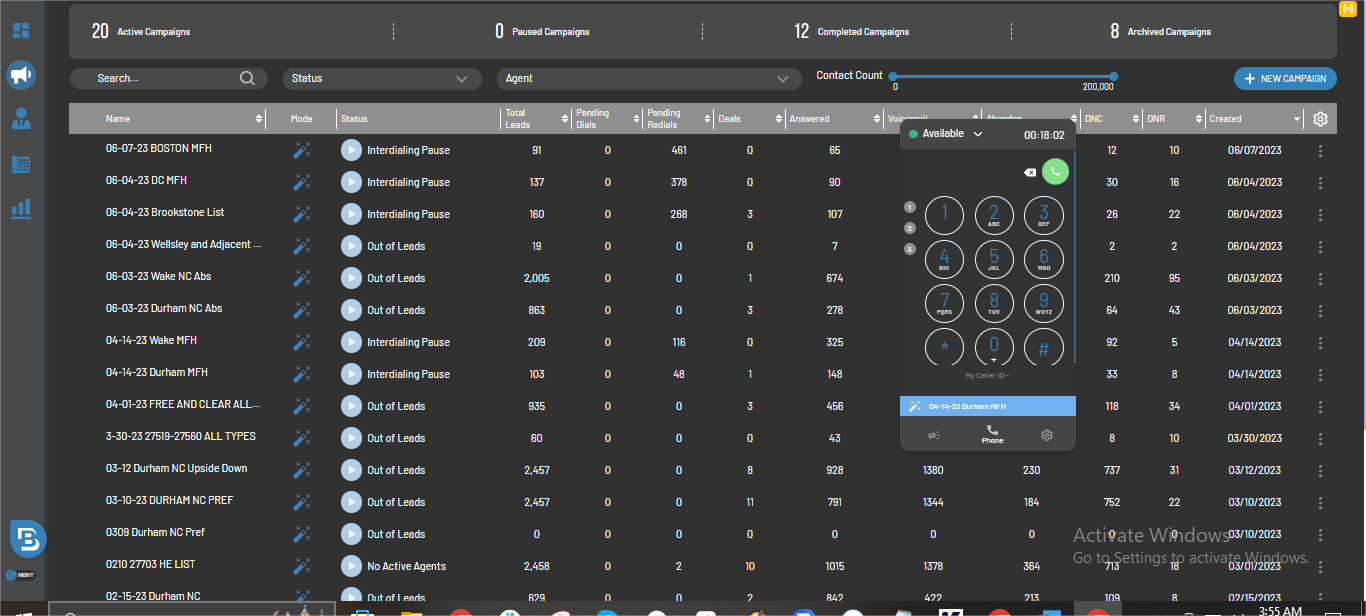Open dialer settings gear tab

coord(1047,435)
